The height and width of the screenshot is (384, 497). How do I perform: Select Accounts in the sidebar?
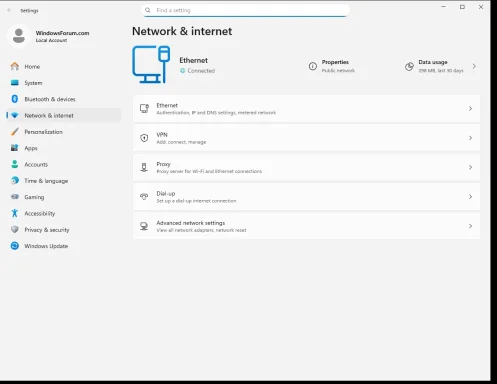(63, 164)
